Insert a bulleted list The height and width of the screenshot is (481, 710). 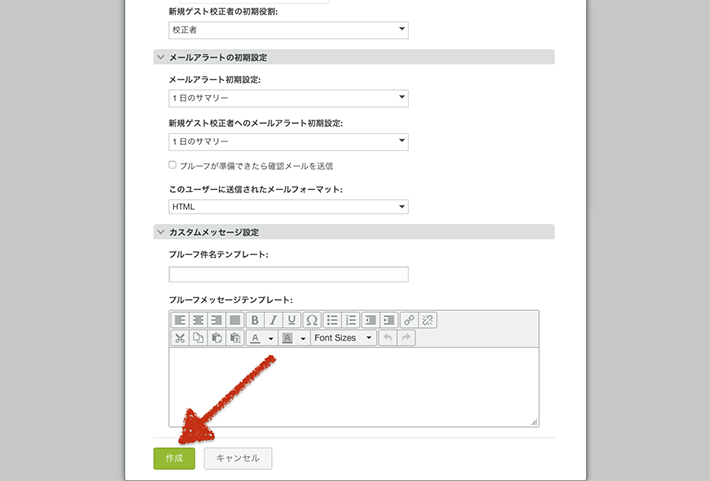pyautogui.click(x=332, y=320)
